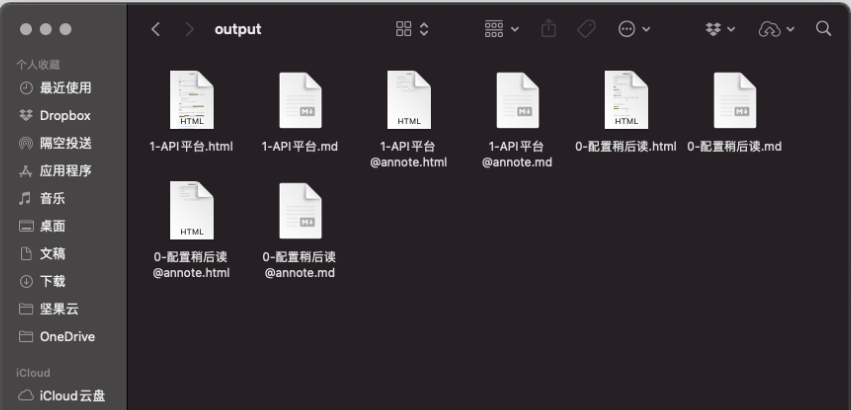Select the 0-配置稍后读.html file icon
The width and height of the screenshot is (851, 410).
(626, 100)
